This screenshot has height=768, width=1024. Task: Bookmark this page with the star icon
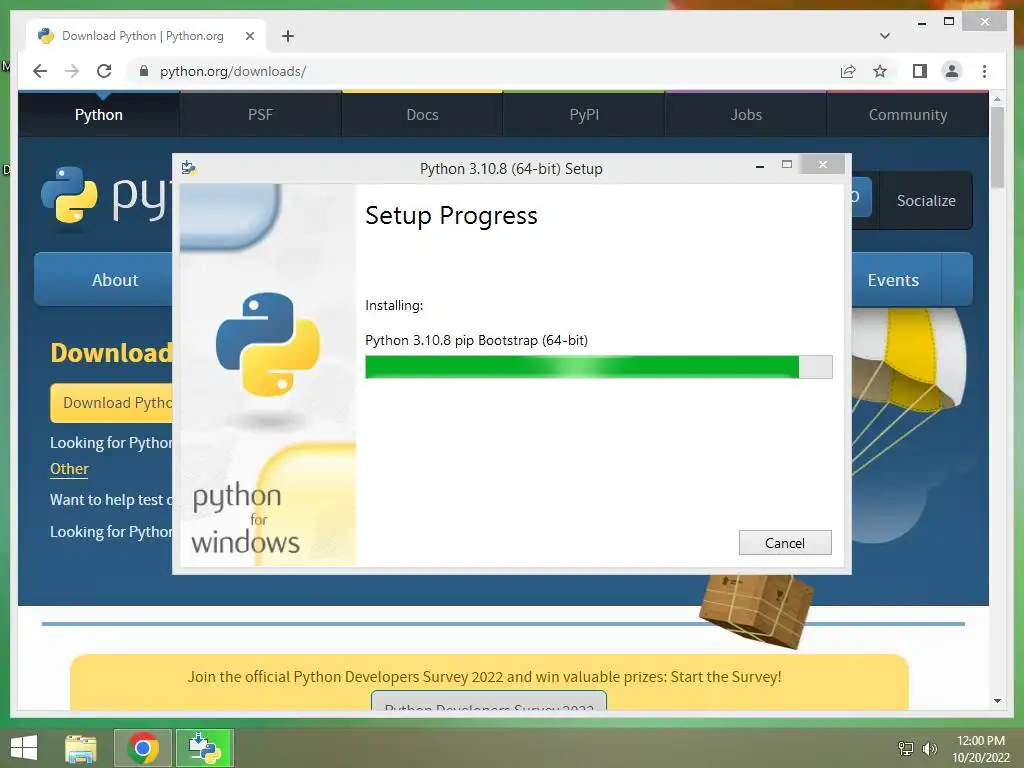pos(880,71)
